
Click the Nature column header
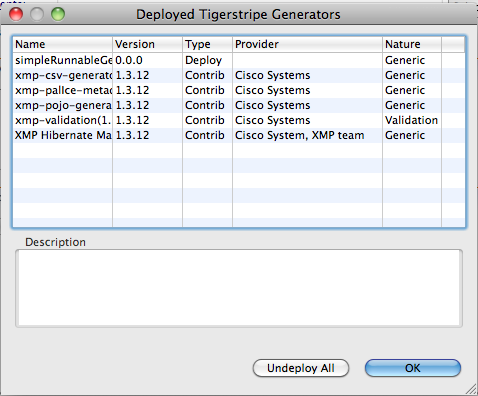(x=412, y=44)
